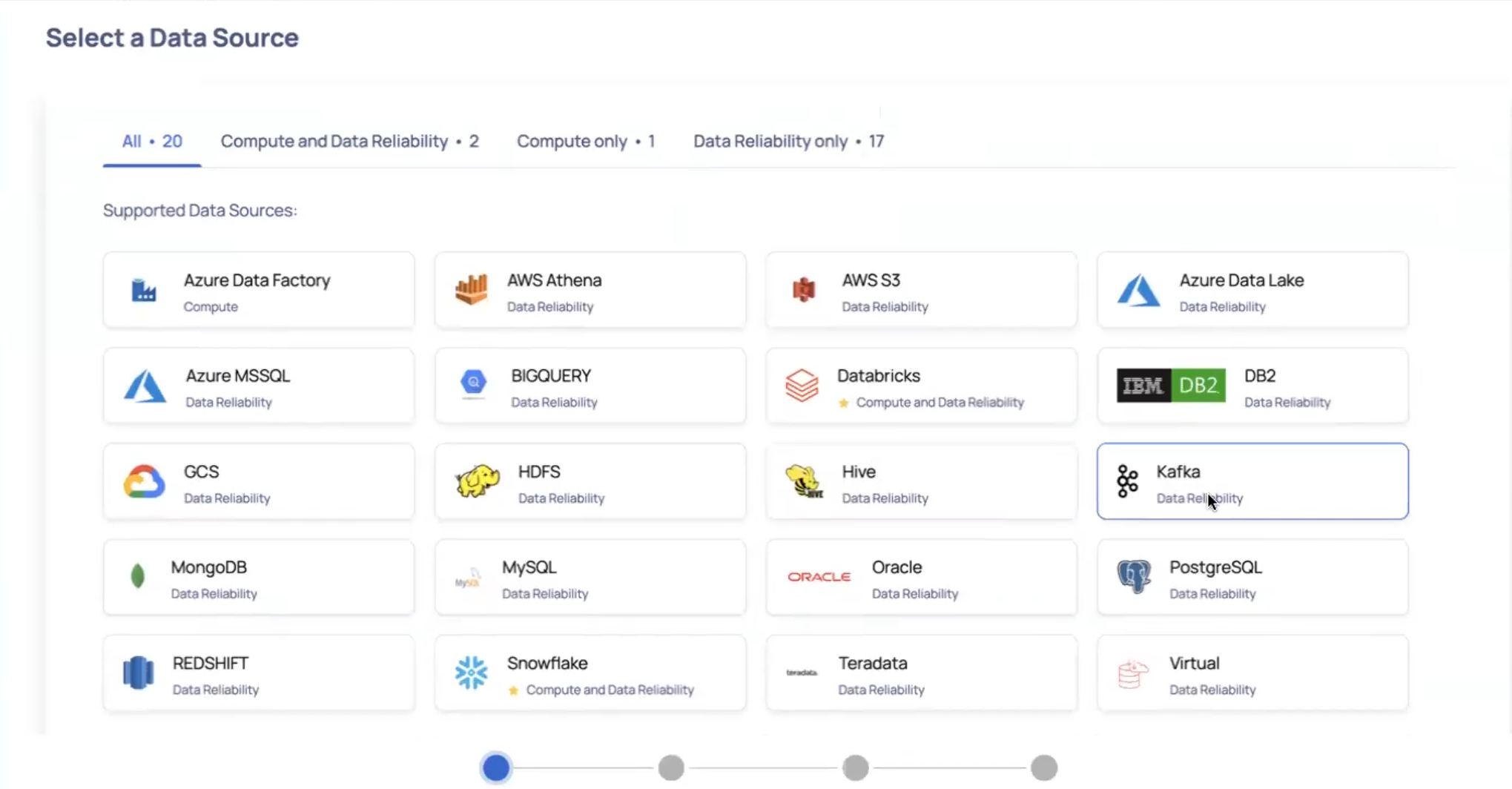Select the DB2 name

[1260, 375]
